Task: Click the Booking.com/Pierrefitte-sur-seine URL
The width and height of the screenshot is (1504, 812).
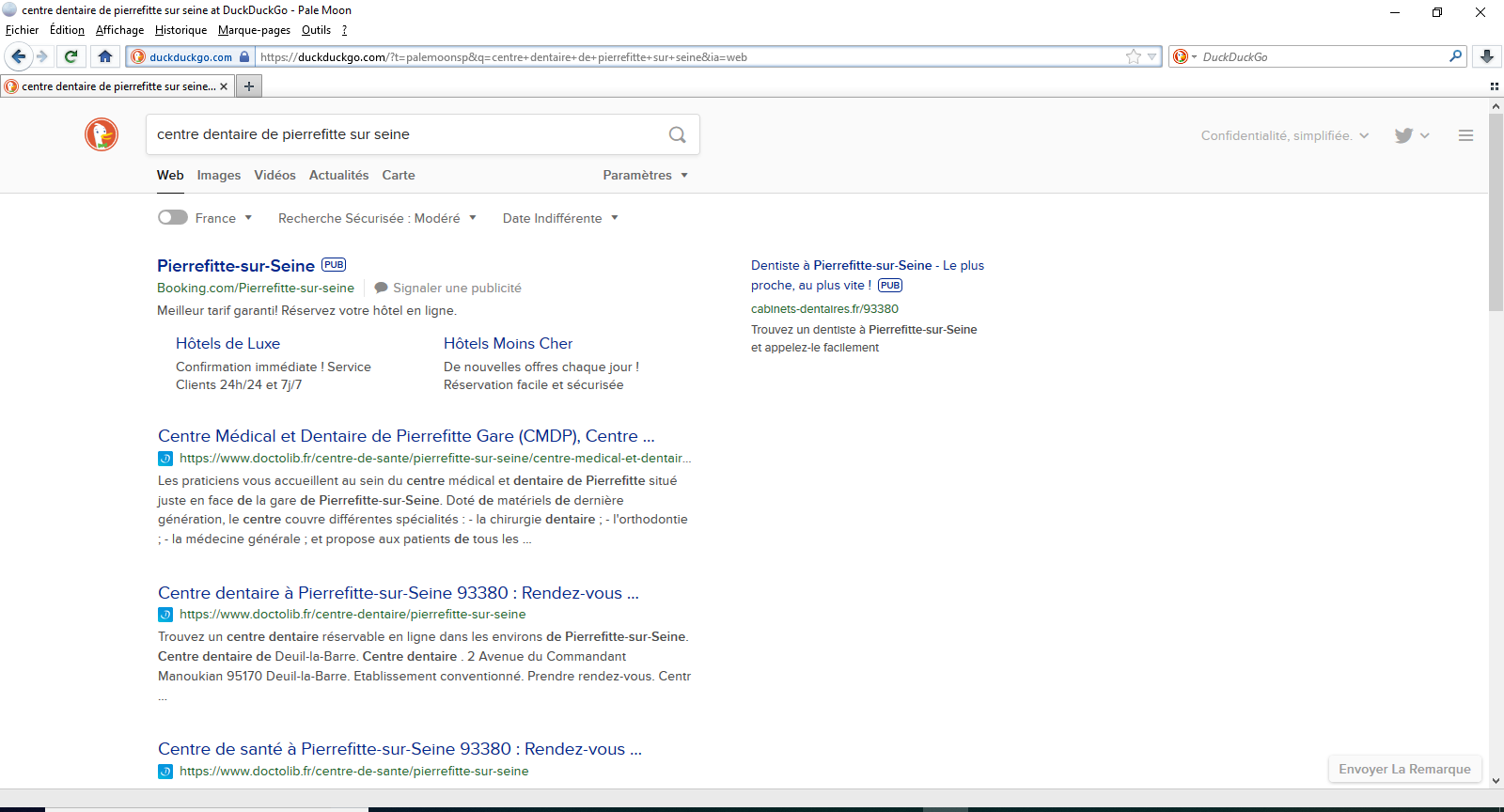Action: pos(256,288)
